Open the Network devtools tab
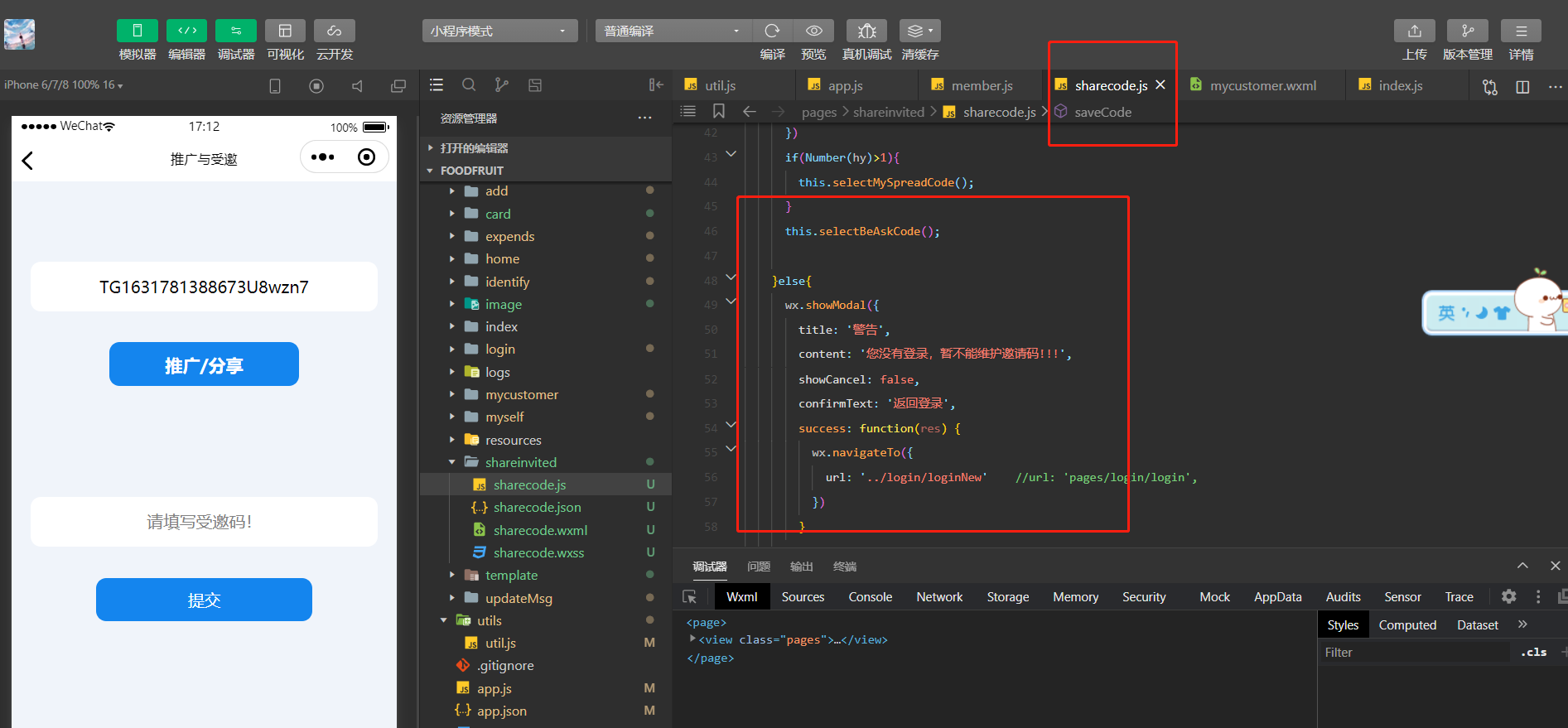This screenshot has width=1568, height=728. [x=939, y=597]
